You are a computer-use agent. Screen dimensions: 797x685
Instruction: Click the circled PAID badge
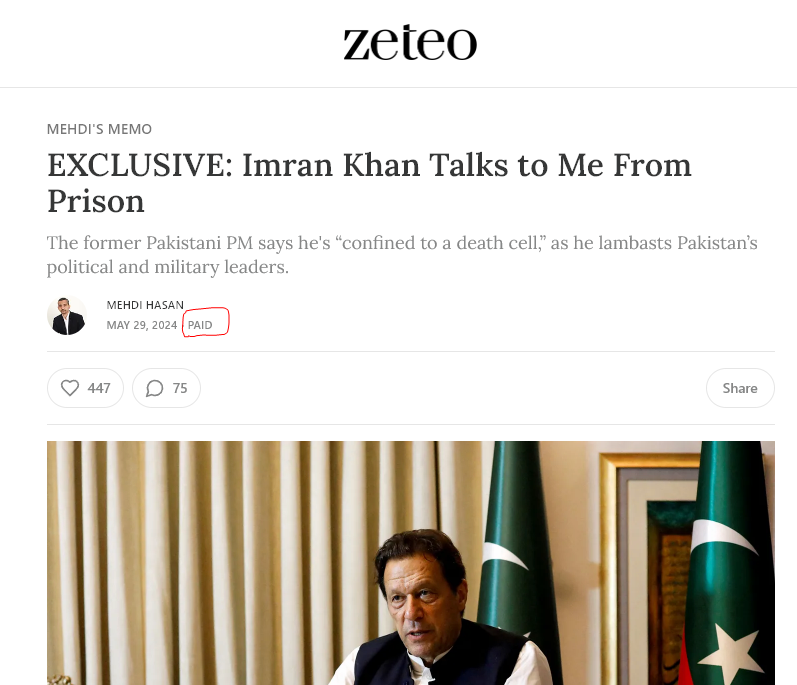coord(201,325)
